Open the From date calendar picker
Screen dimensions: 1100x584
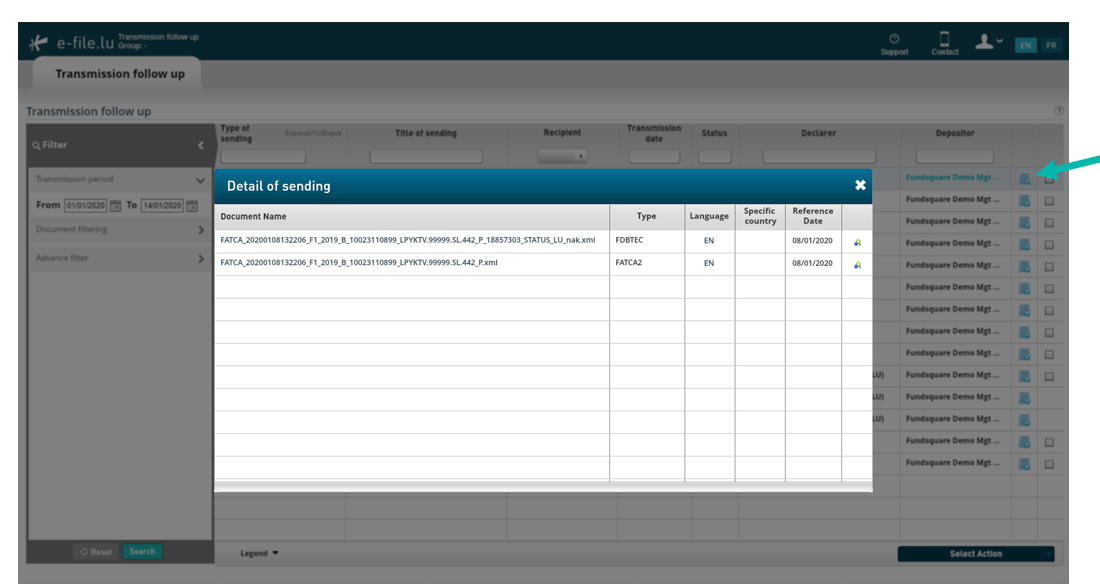click(116, 206)
